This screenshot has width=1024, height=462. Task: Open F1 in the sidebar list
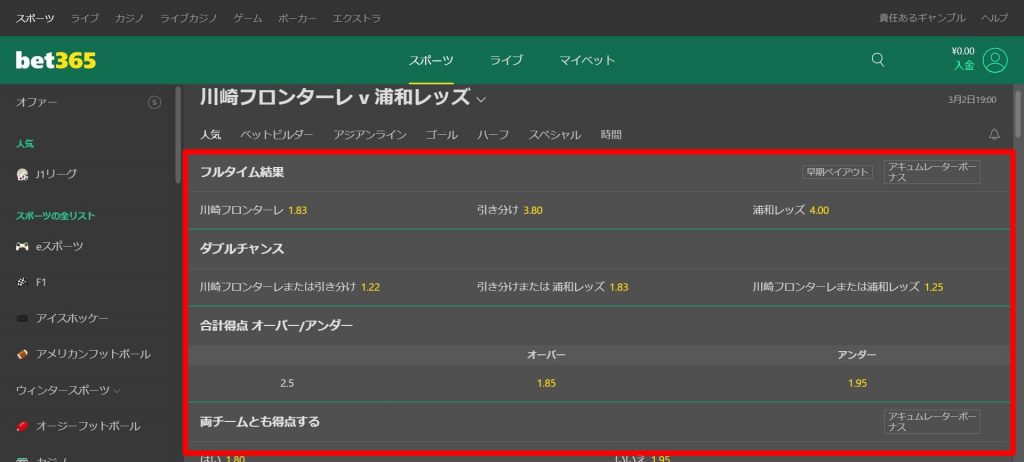point(40,282)
